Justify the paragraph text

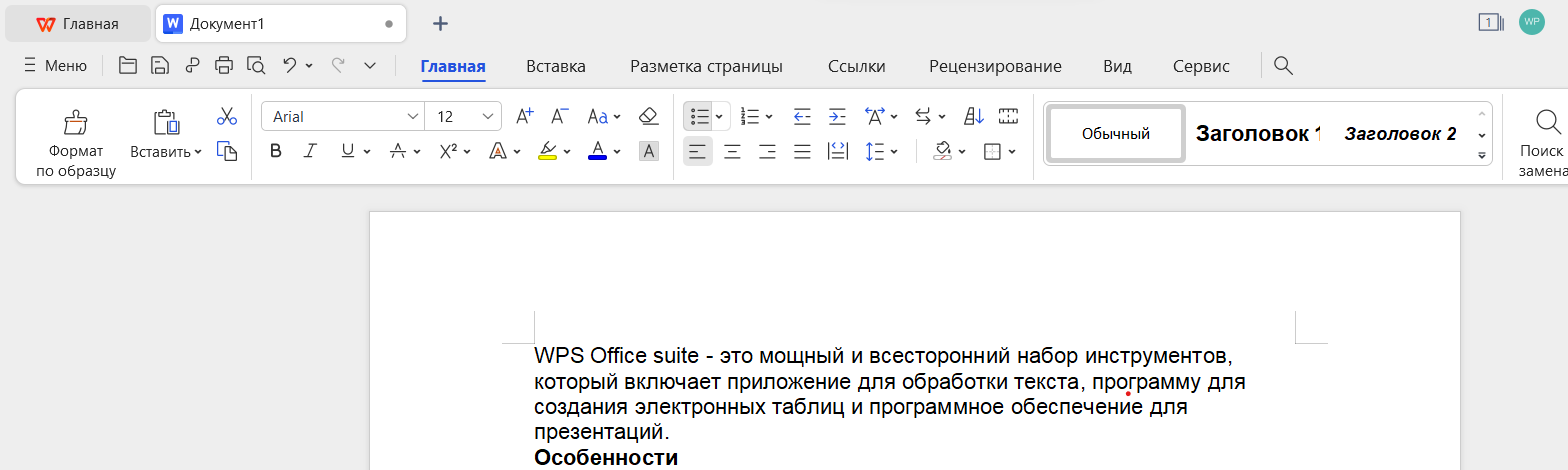(802, 151)
